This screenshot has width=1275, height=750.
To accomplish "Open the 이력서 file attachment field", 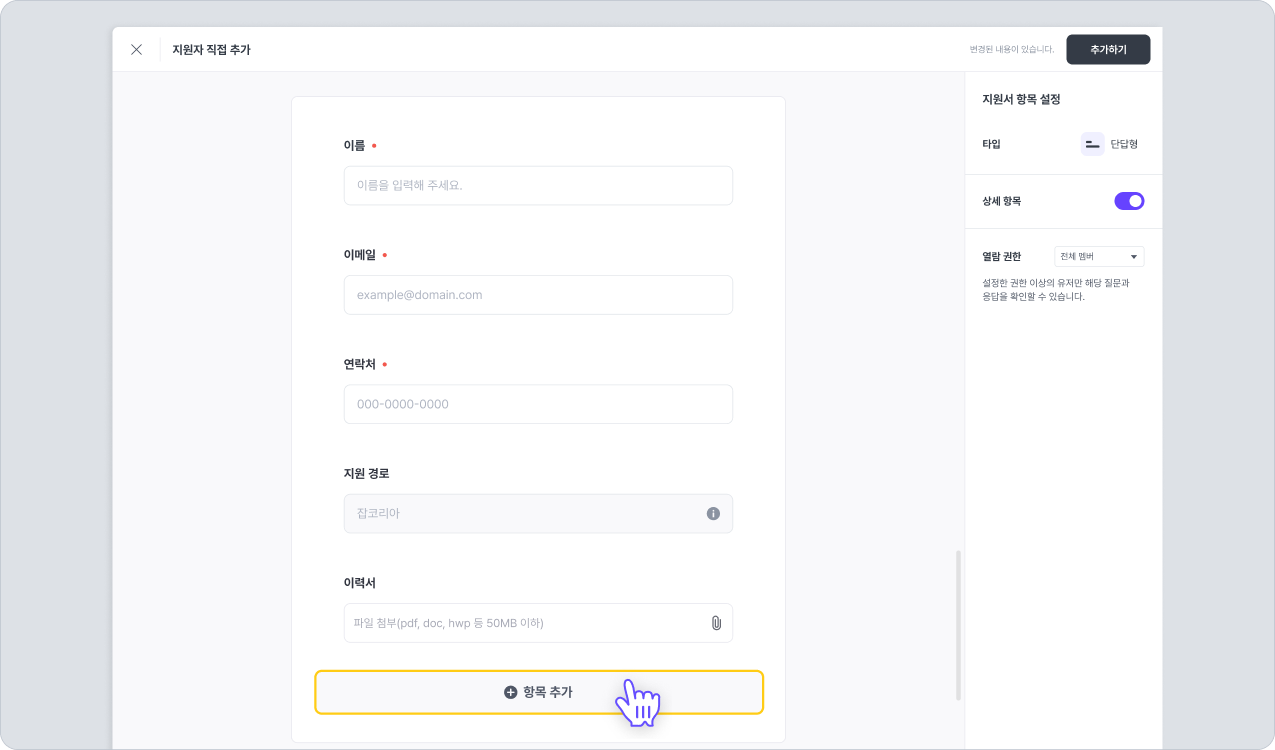I will pos(538,623).
